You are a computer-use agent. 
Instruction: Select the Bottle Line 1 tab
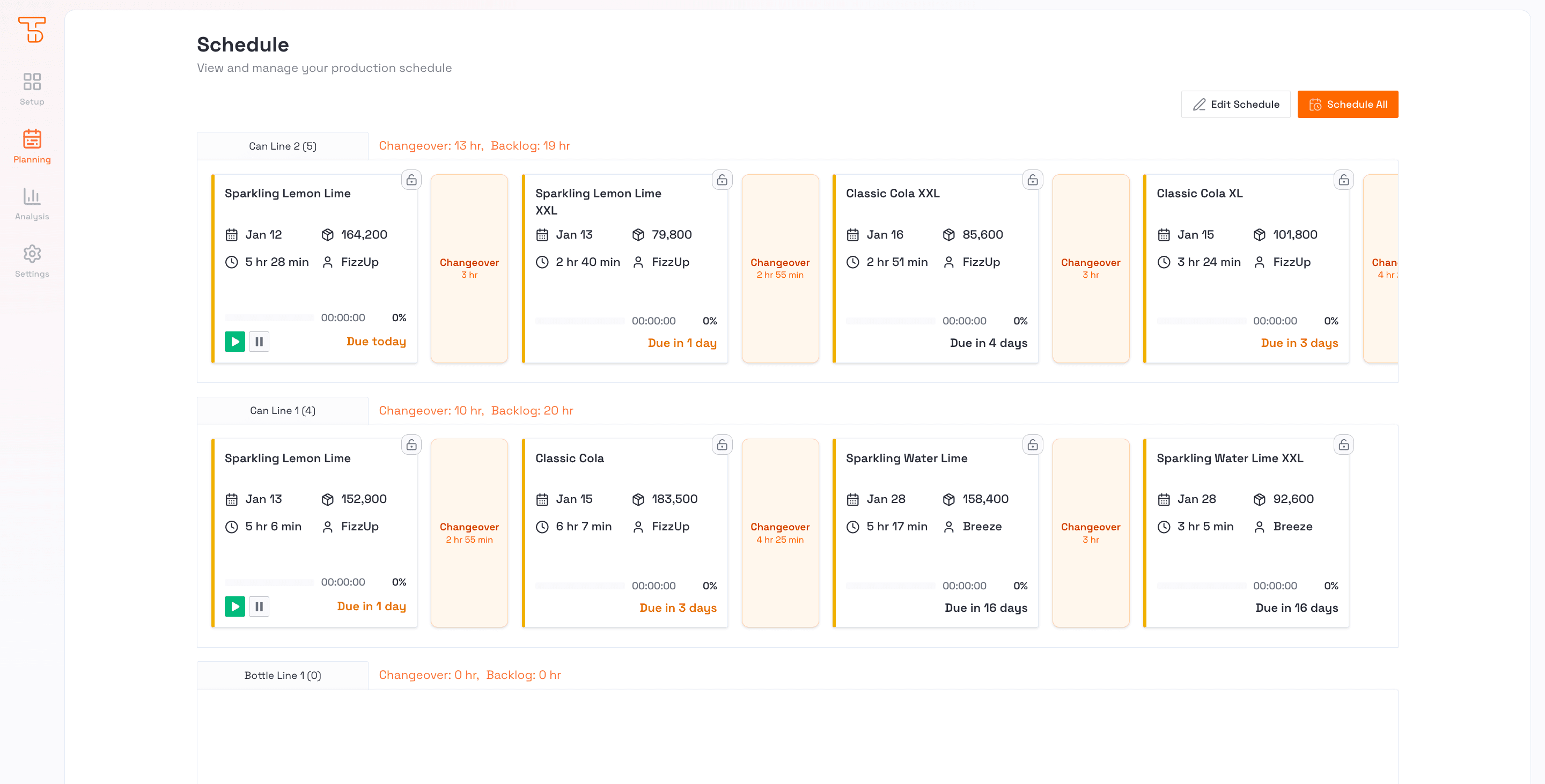point(283,675)
